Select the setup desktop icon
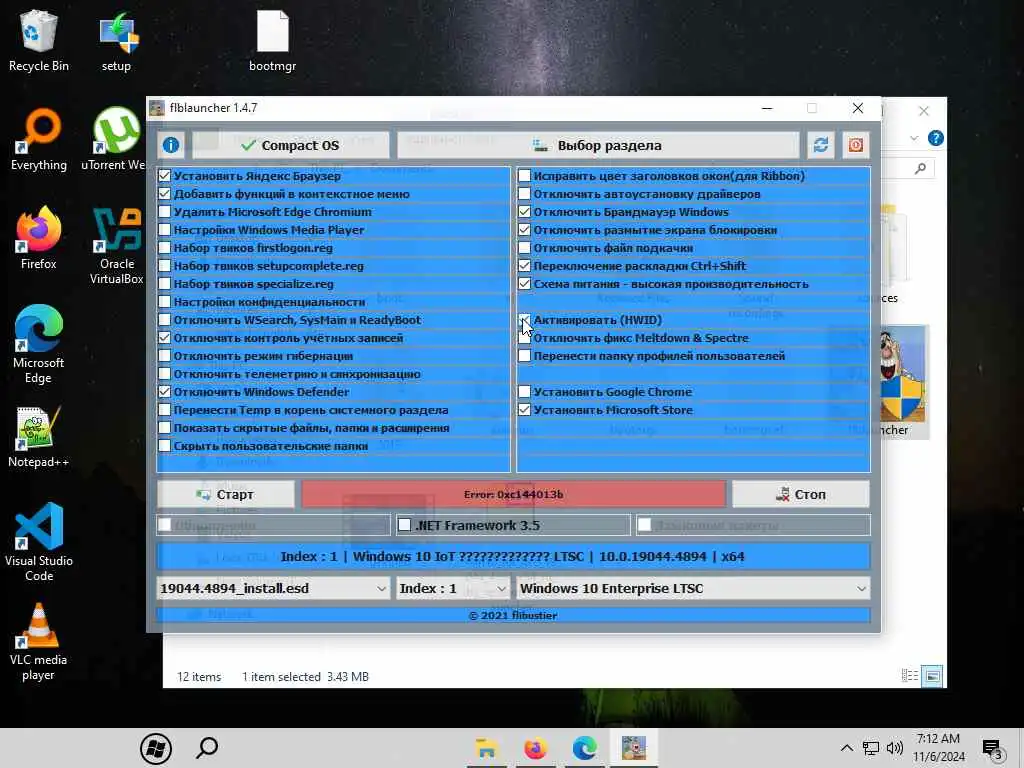 (116, 40)
